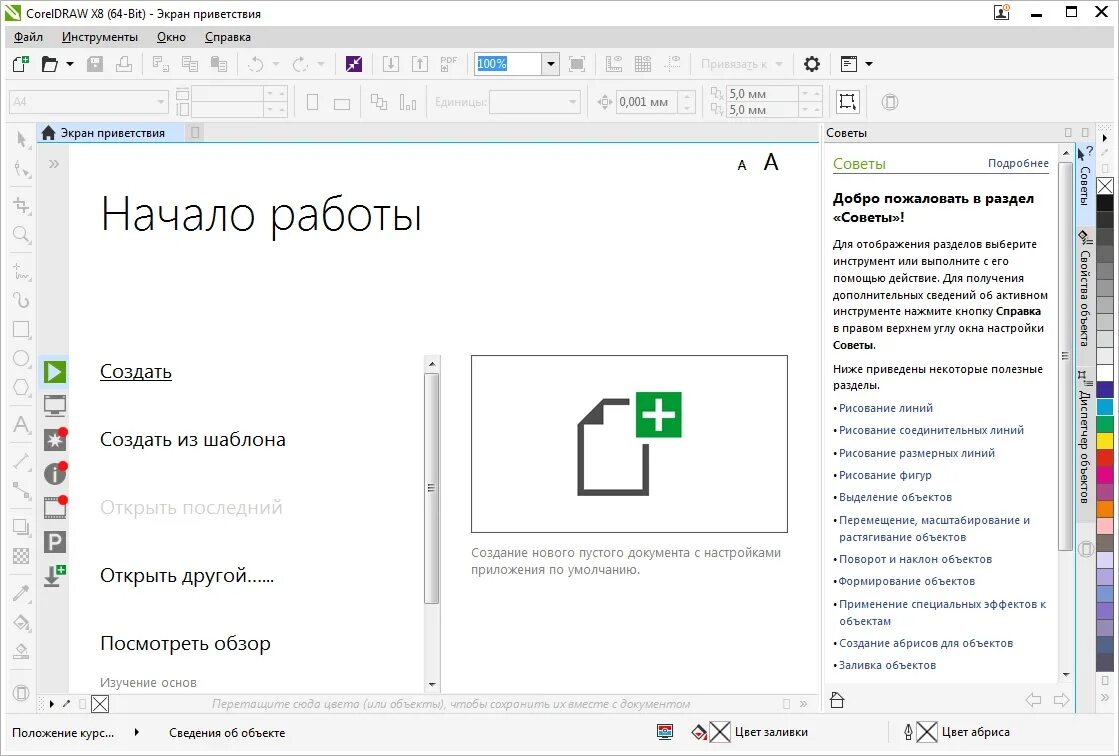This screenshot has width=1119, height=756.
Task: Select the green swatch in color palette
Action: point(1105,423)
